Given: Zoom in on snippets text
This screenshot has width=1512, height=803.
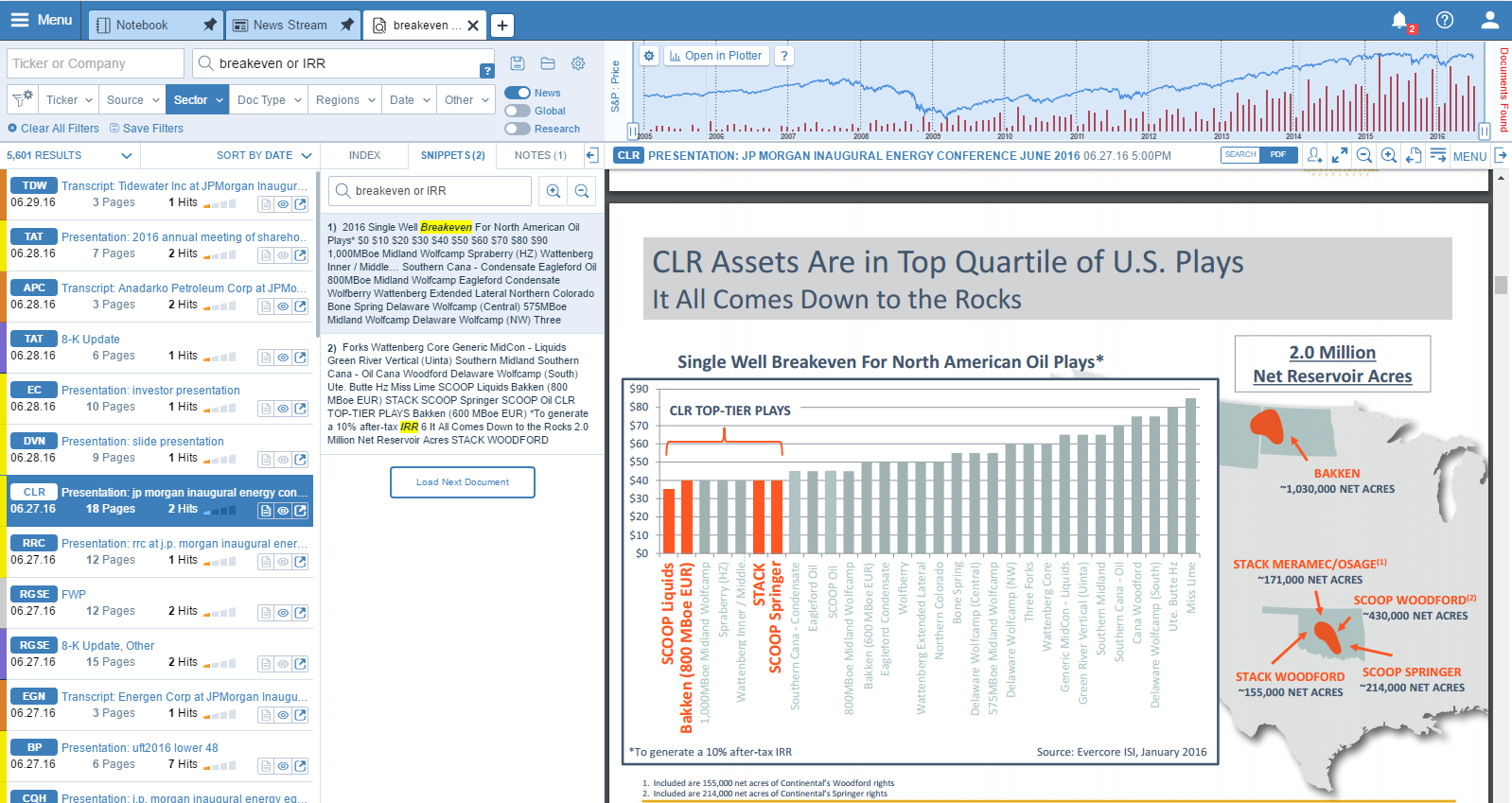Looking at the screenshot, I should (554, 191).
